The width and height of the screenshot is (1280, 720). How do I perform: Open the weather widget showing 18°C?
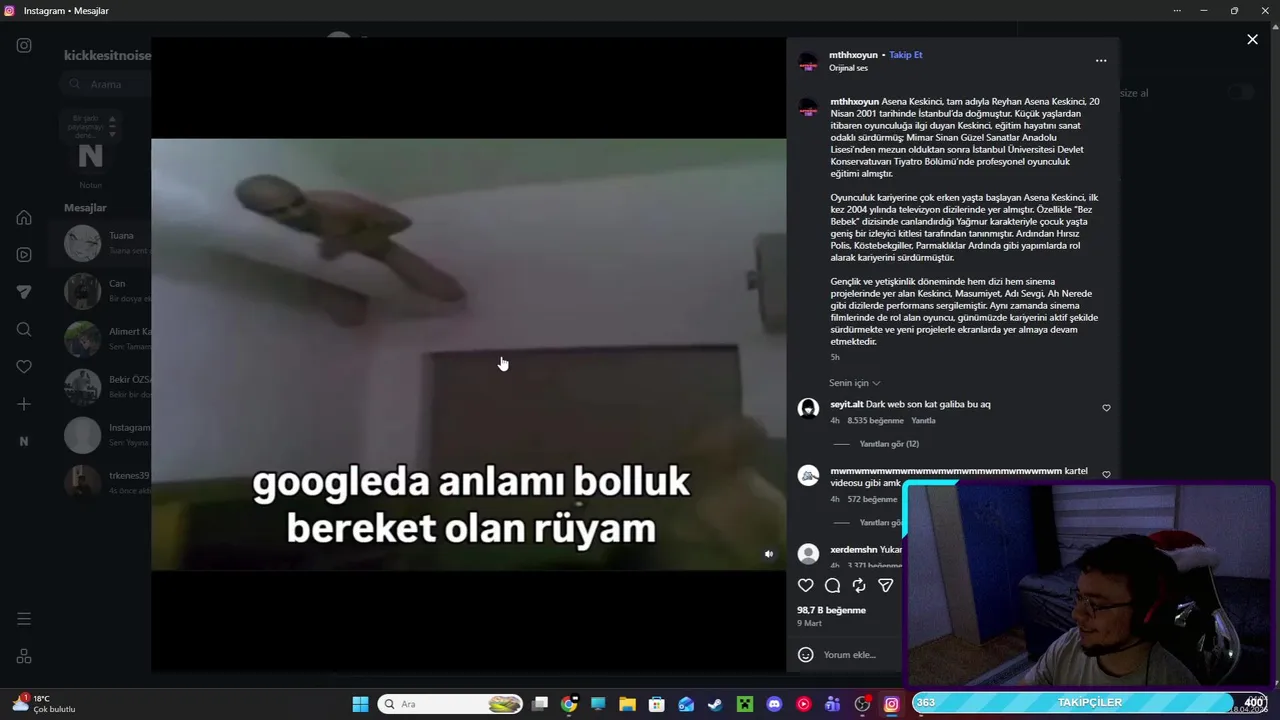coord(44,704)
